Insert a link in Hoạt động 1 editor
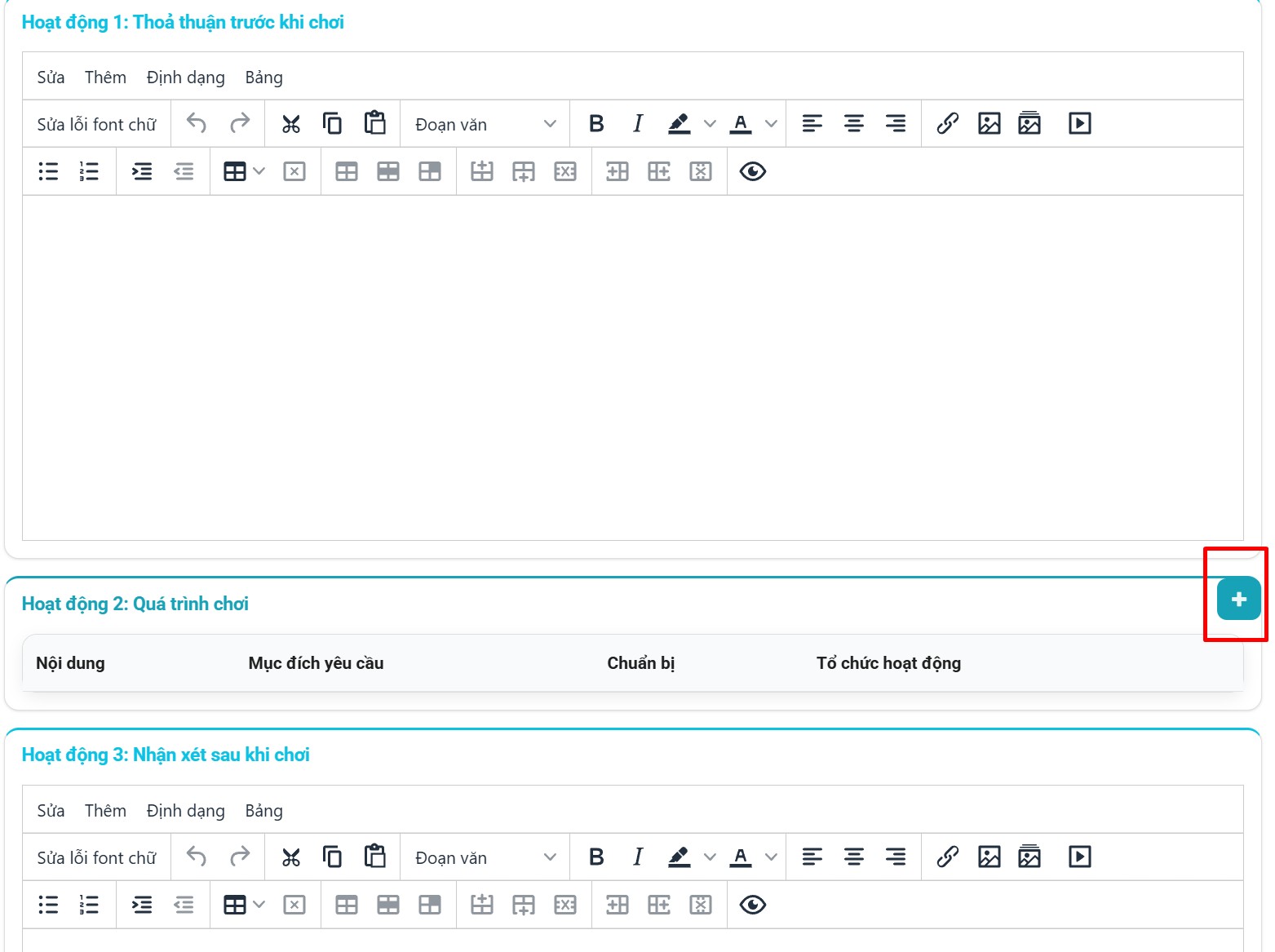 tap(947, 124)
